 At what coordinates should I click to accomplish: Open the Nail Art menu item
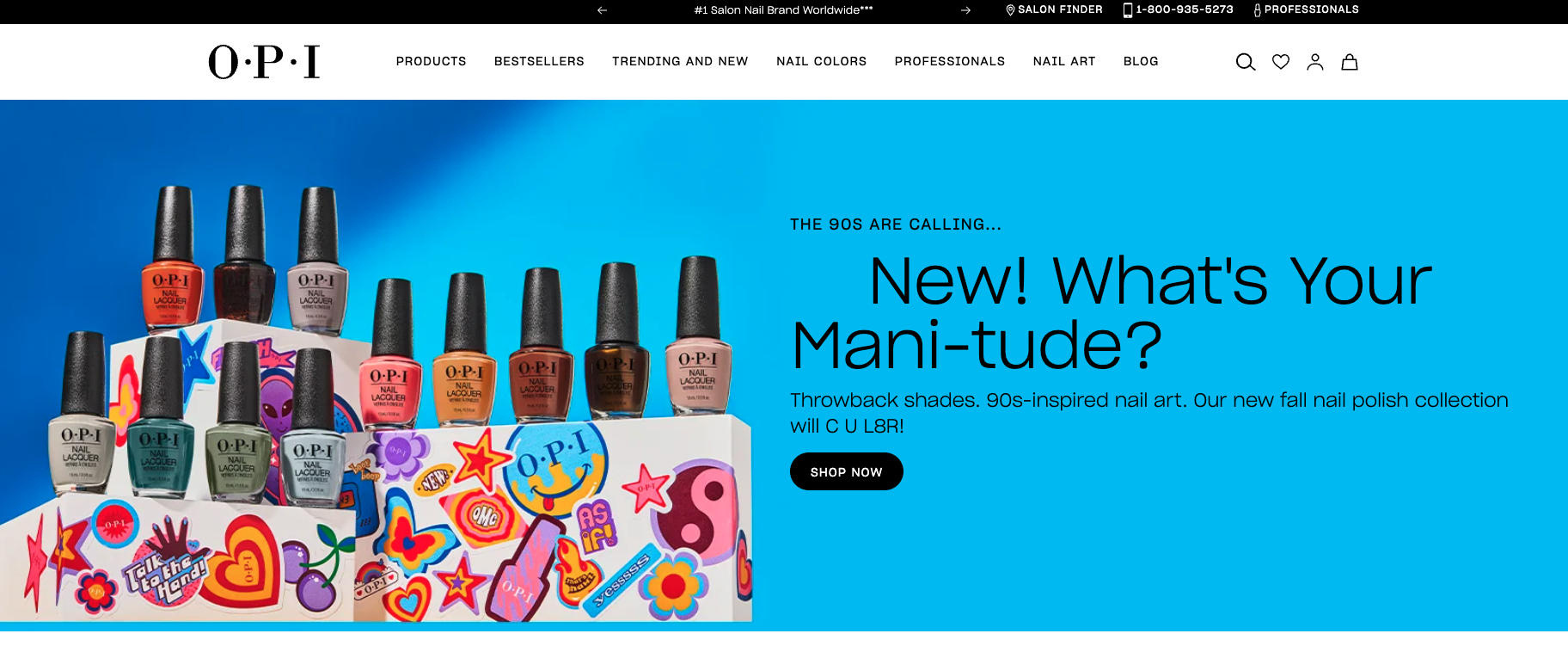(x=1064, y=61)
